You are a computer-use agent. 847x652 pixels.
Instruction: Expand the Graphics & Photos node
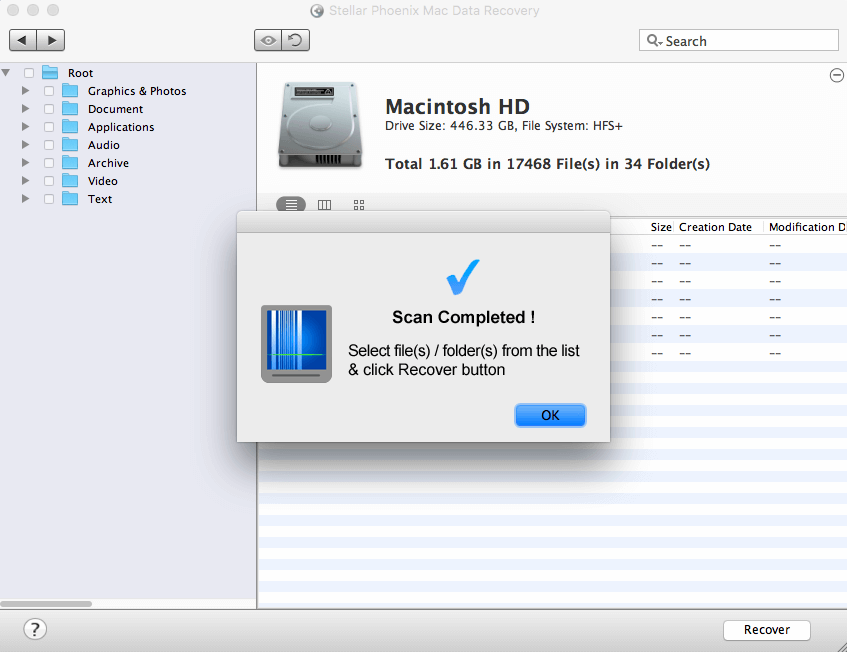[x=25, y=91]
